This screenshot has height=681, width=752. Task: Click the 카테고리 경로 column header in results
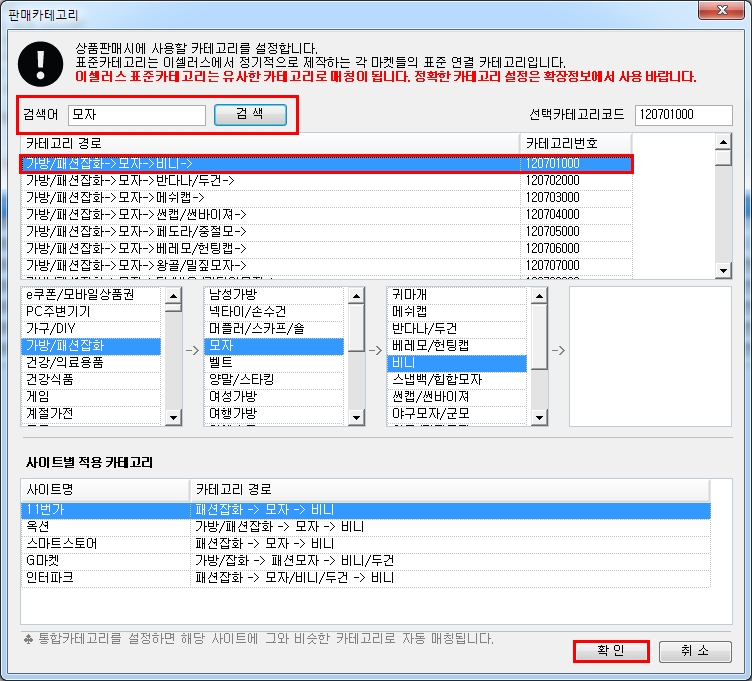tap(270, 144)
